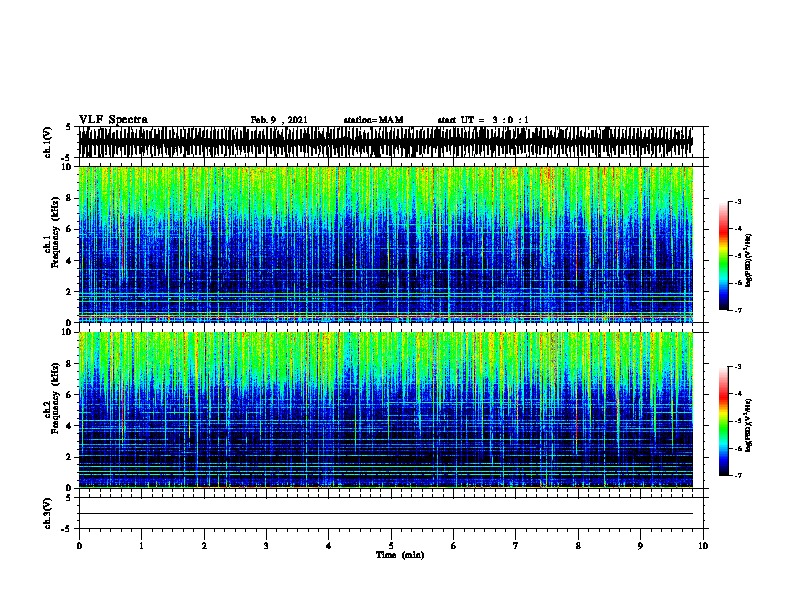Click the '4' kHz tick of ch.1 spectrogram
The image size is (792, 612).
pos(70,261)
